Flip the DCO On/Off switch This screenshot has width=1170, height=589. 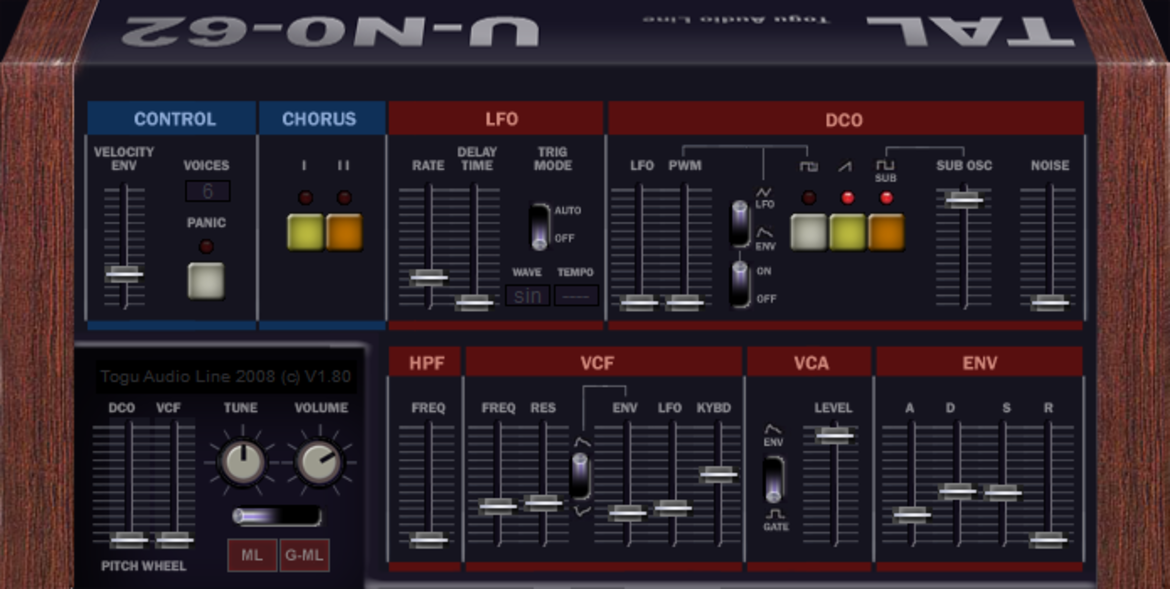[740, 284]
